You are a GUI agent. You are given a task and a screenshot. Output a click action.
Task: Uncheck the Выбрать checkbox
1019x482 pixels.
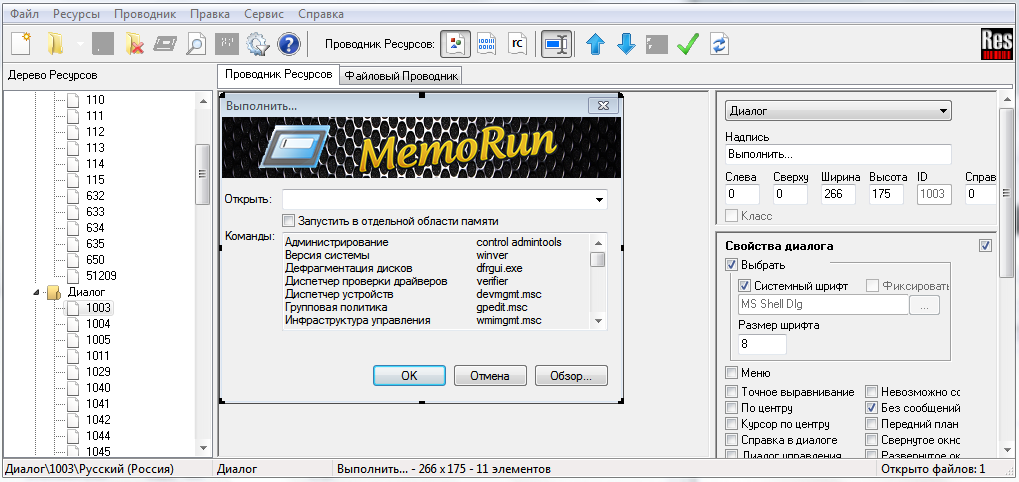point(731,265)
